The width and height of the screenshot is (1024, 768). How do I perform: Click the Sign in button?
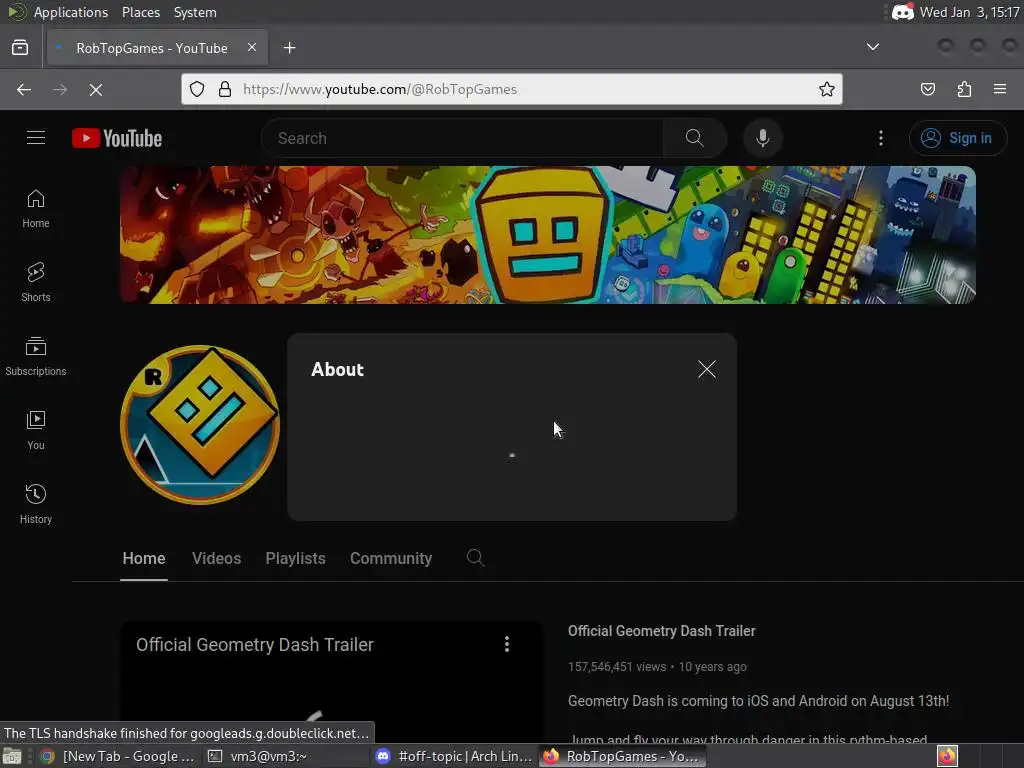point(957,138)
